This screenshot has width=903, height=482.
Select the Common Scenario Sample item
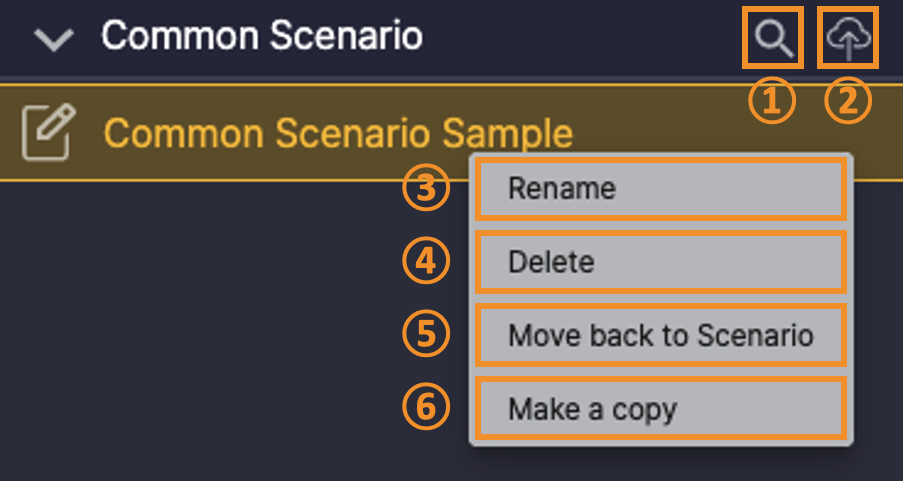coord(338,134)
